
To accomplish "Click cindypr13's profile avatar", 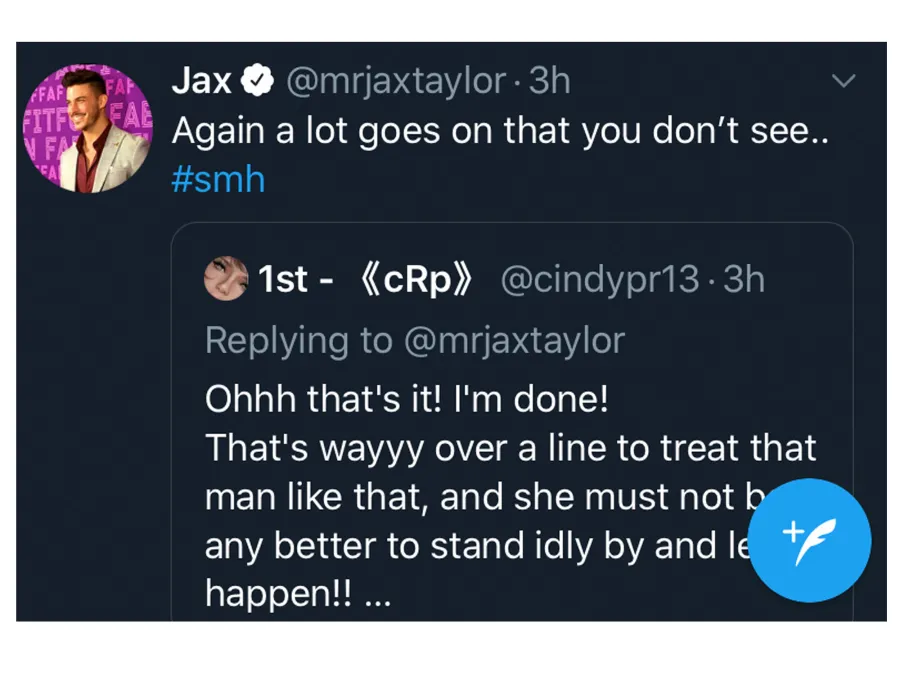I will point(226,279).
